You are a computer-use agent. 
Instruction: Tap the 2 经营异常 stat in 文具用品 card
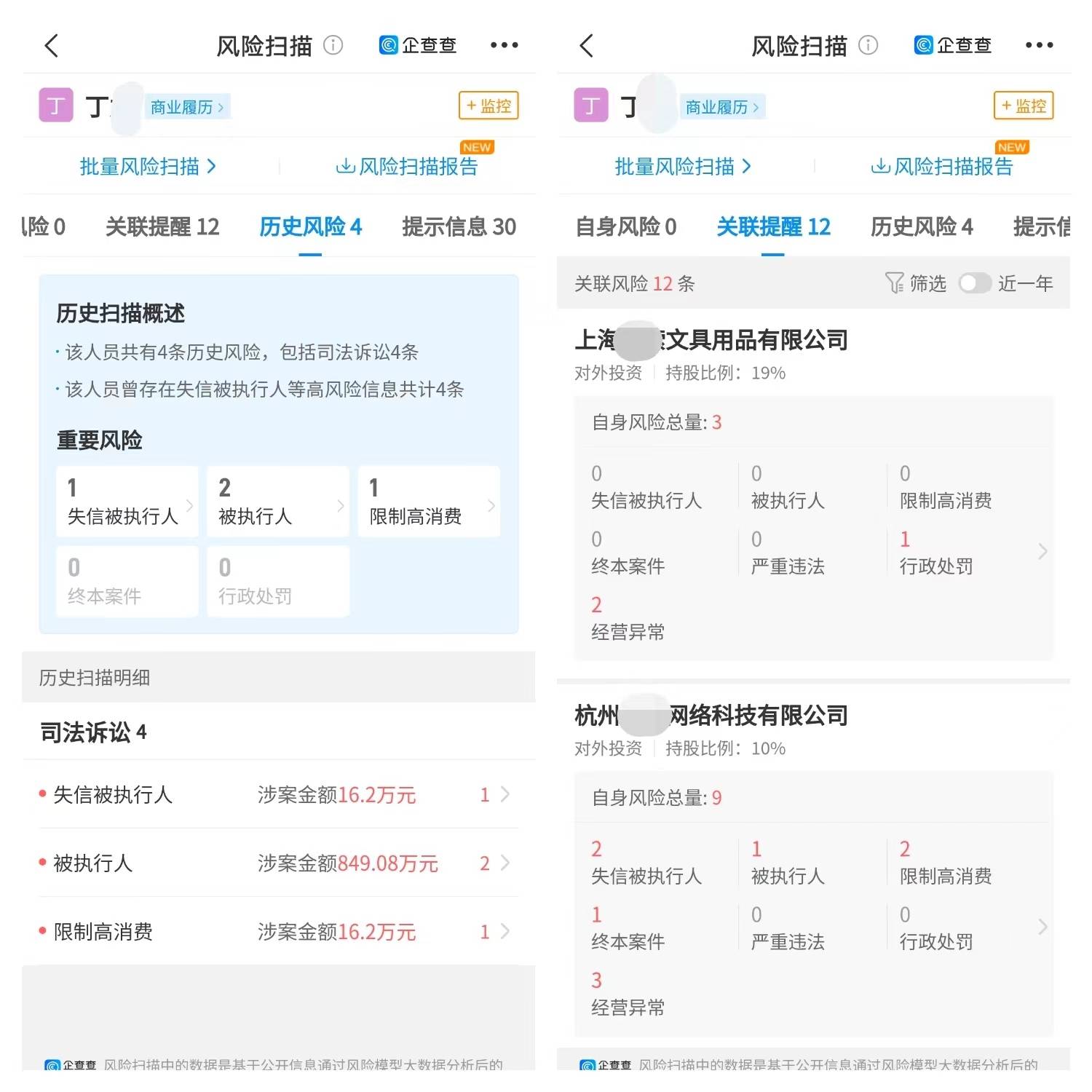coord(628,618)
